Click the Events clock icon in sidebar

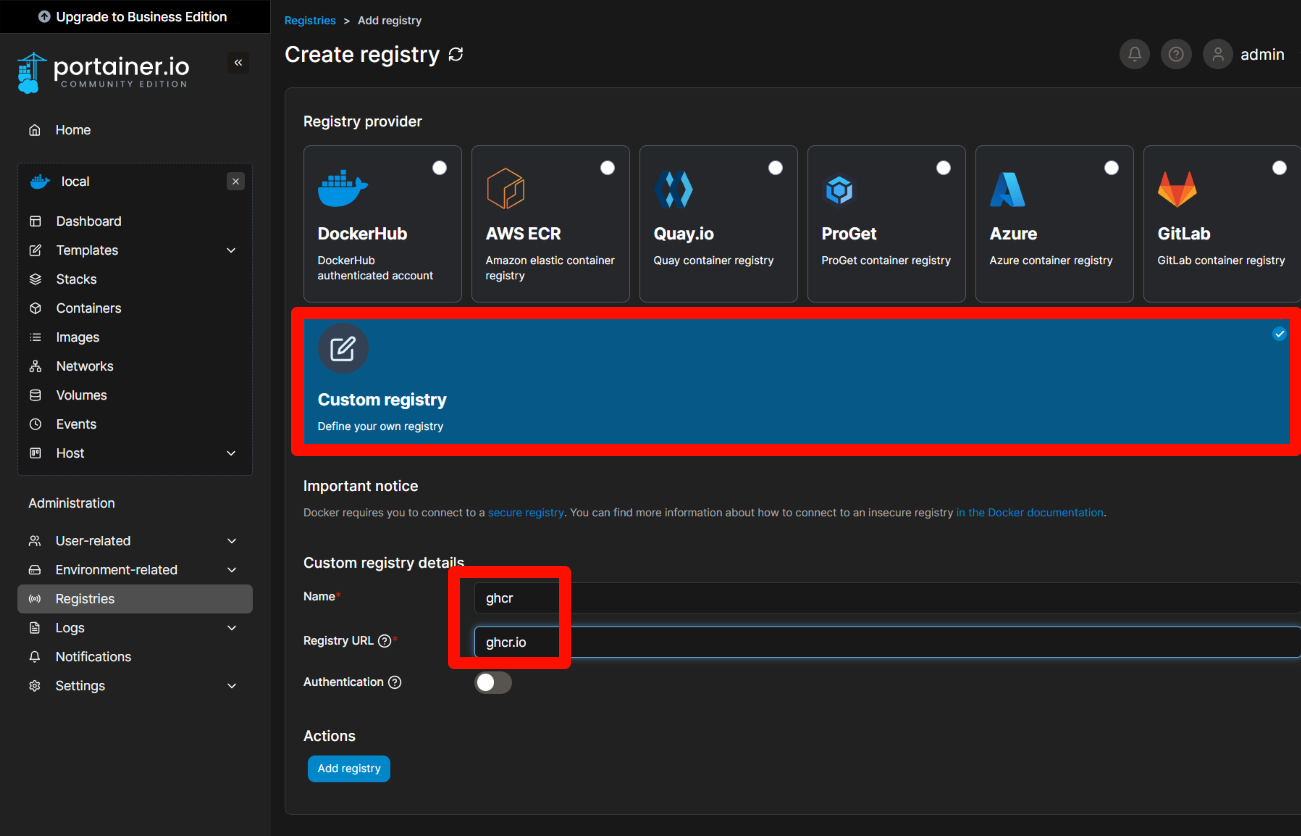35,424
